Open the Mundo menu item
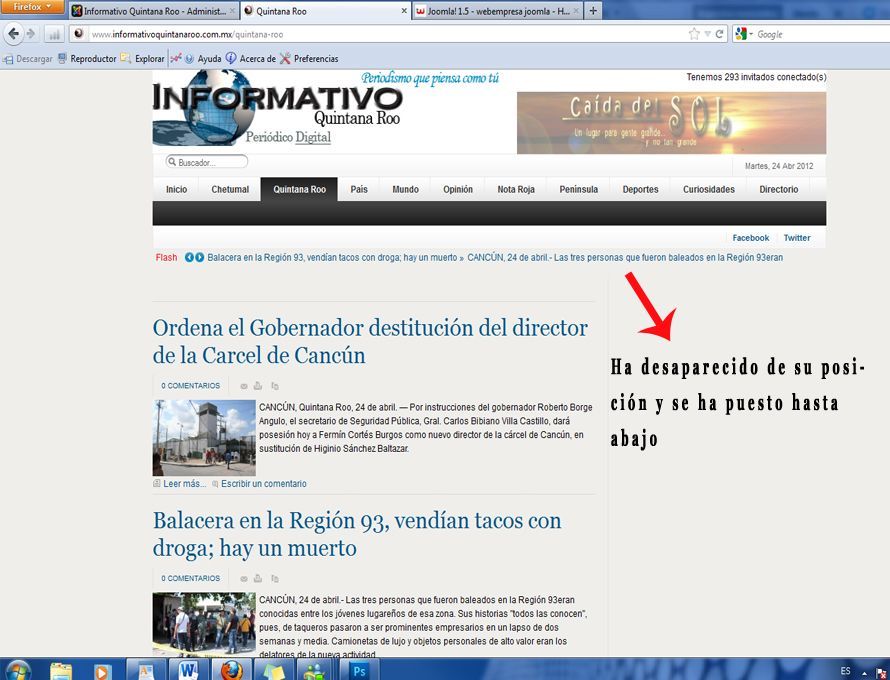Image resolution: width=890 pixels, height=680 pixels. tap(405, 189)
